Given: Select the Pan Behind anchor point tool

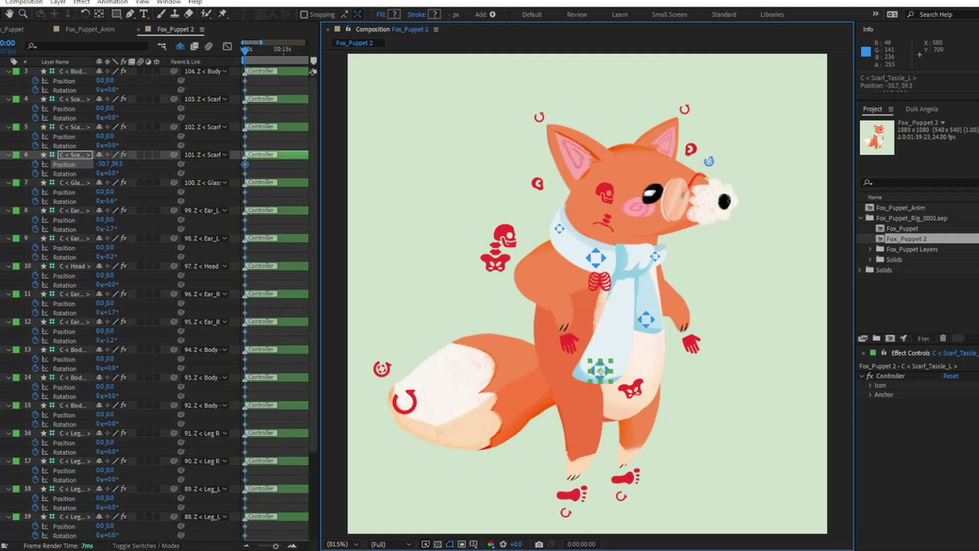Looking at the screenshot, I should click(x=100, y=14).
